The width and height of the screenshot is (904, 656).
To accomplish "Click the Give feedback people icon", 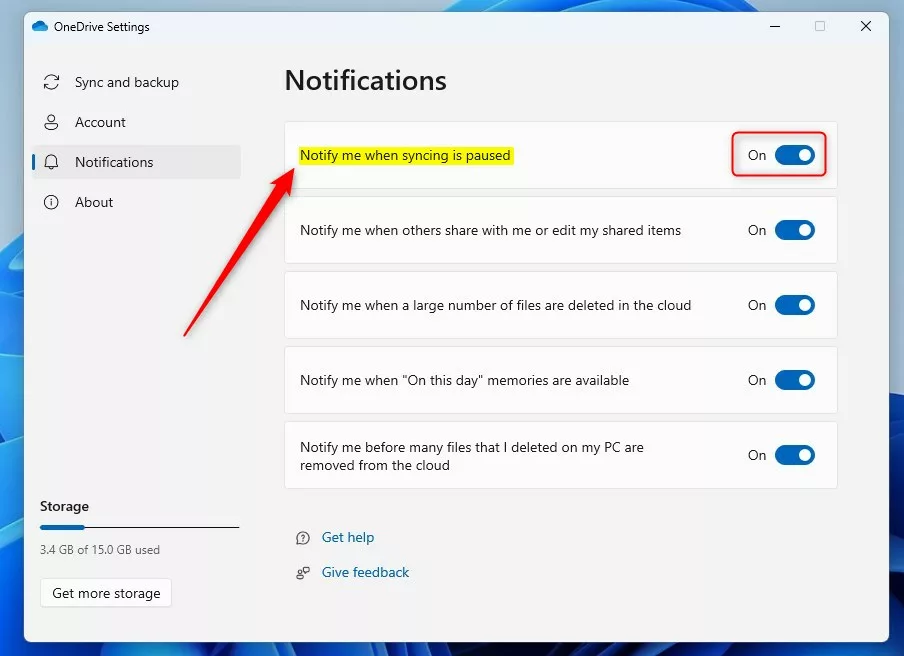I will [303, 572].
